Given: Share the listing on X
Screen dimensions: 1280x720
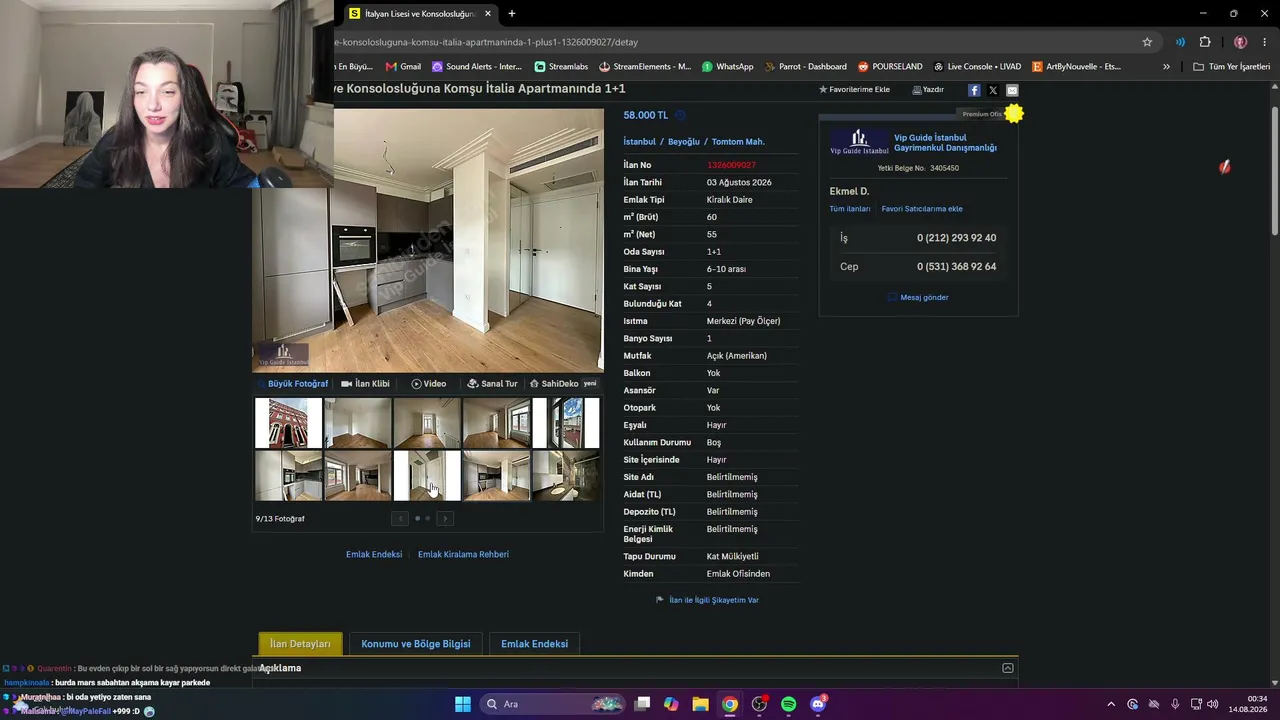Looking at the screenshot, I should (x=993, y=90).
